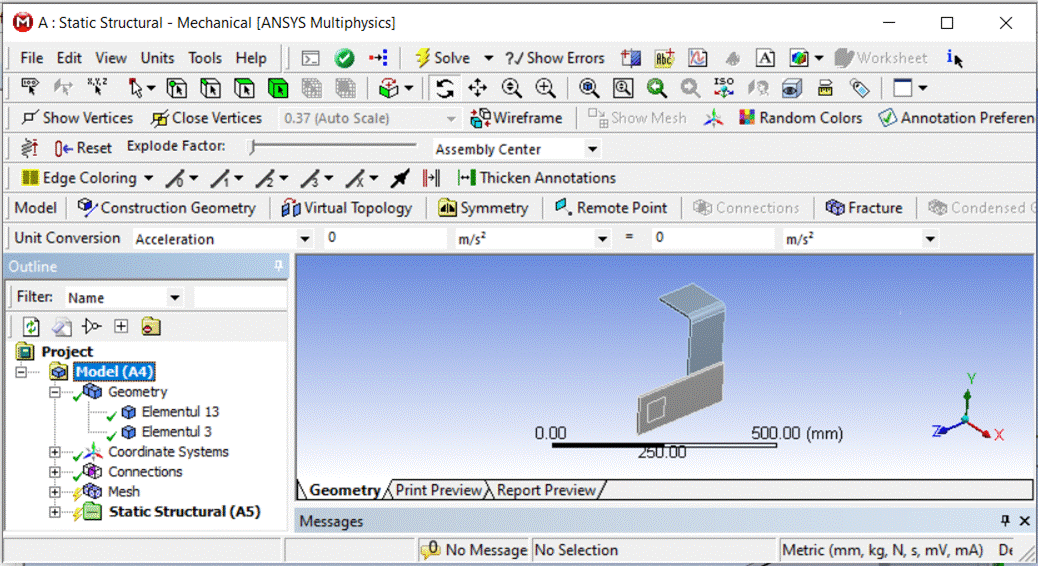
Task: Collapse the Geometry tree node
Action: (55, 392)
